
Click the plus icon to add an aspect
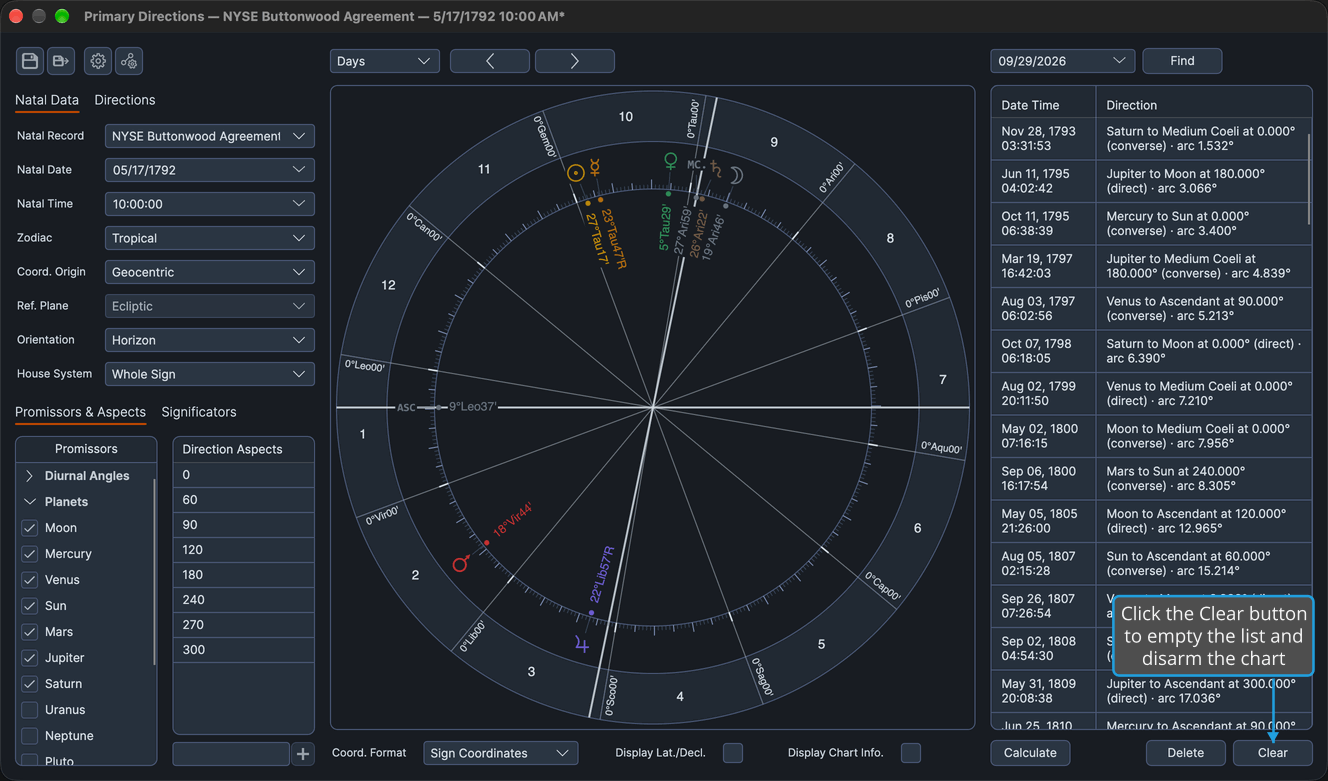pyautogui.click(x=303, y=754)
